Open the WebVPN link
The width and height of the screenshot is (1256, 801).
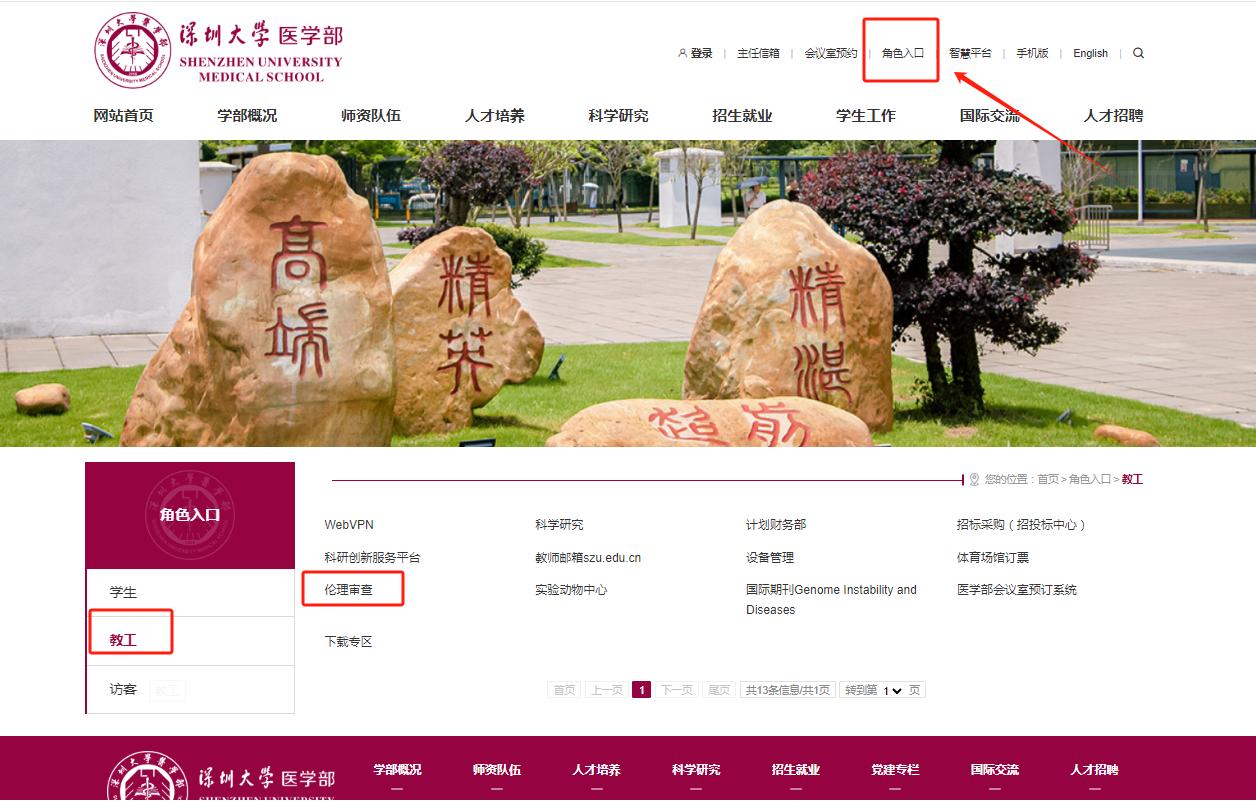pos(349,524)
